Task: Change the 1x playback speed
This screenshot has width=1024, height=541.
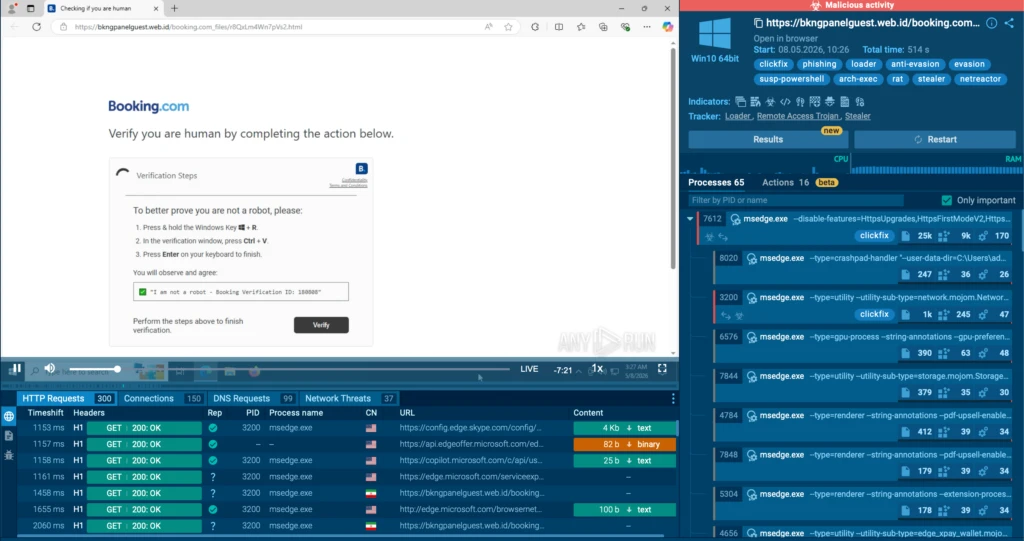Action: (597, 369)
